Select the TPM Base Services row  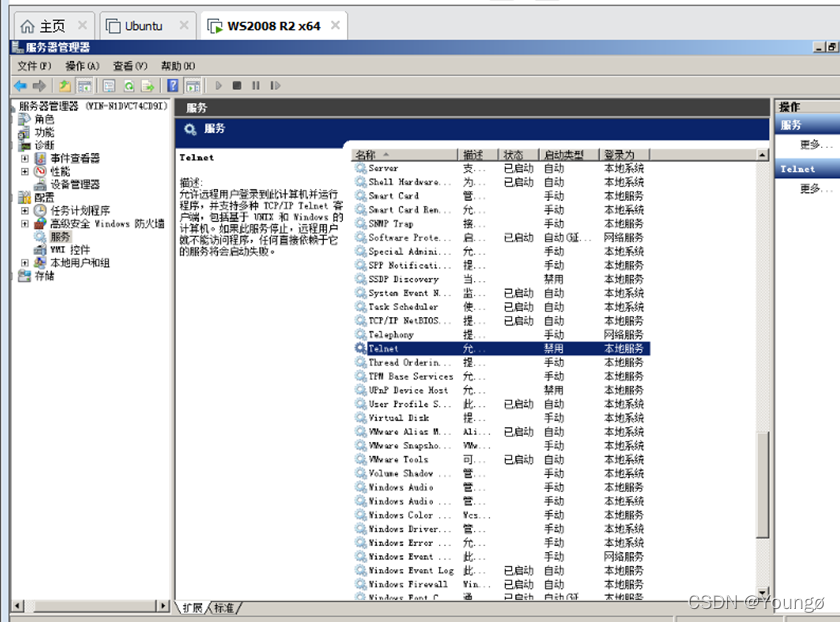coord(502,376)
